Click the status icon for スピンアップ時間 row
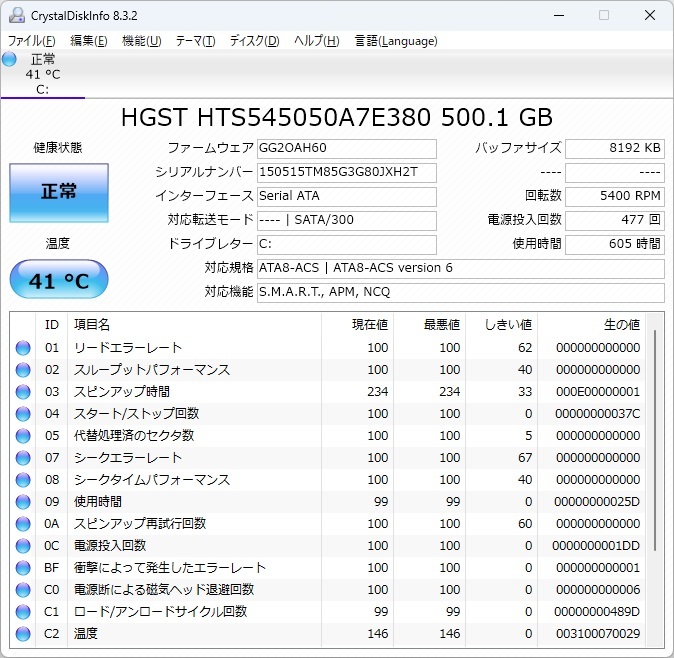The height and width of the screenshot is (658, 674). click(23, 392)
